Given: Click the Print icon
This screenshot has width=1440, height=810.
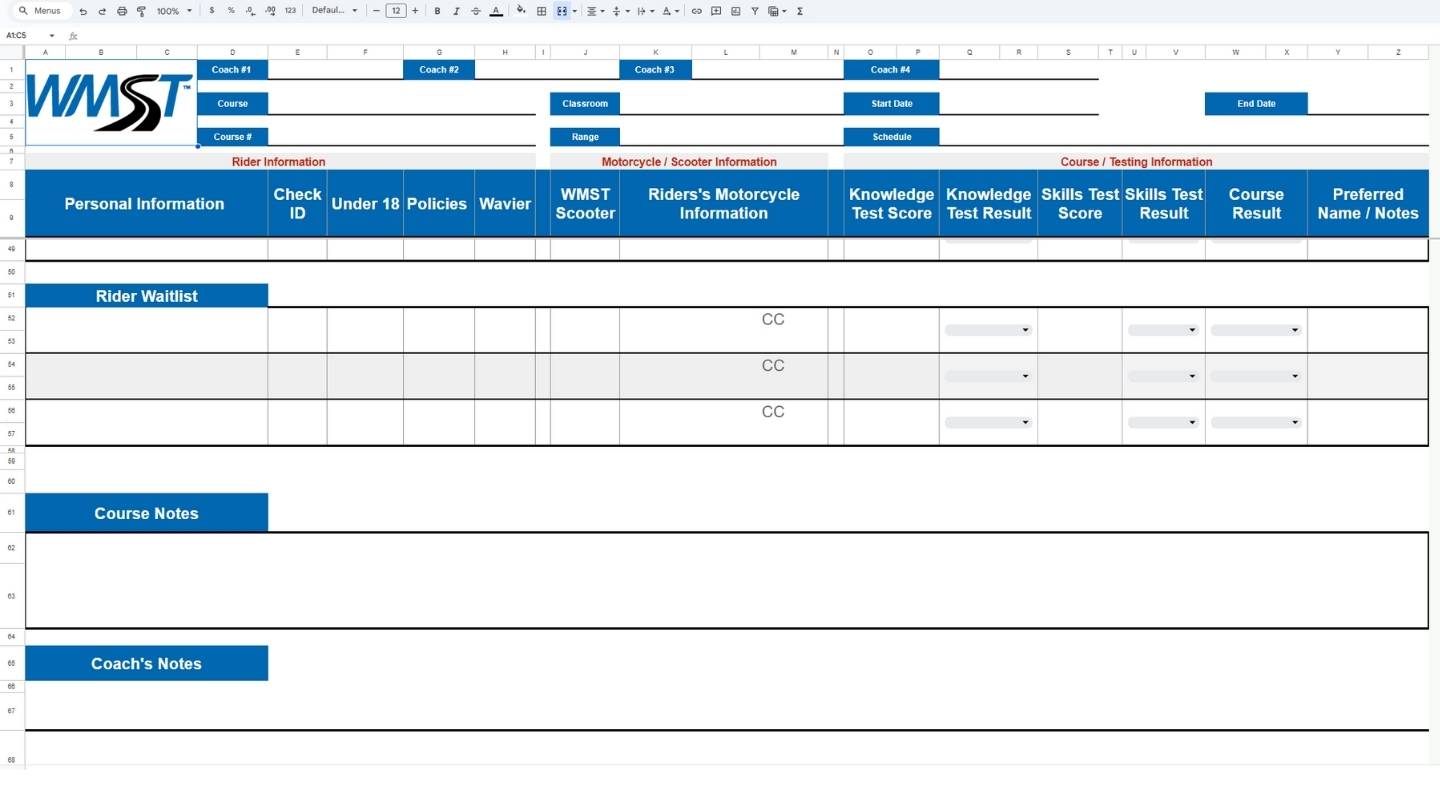Looking at the screenshot, I should click(122, 11).
